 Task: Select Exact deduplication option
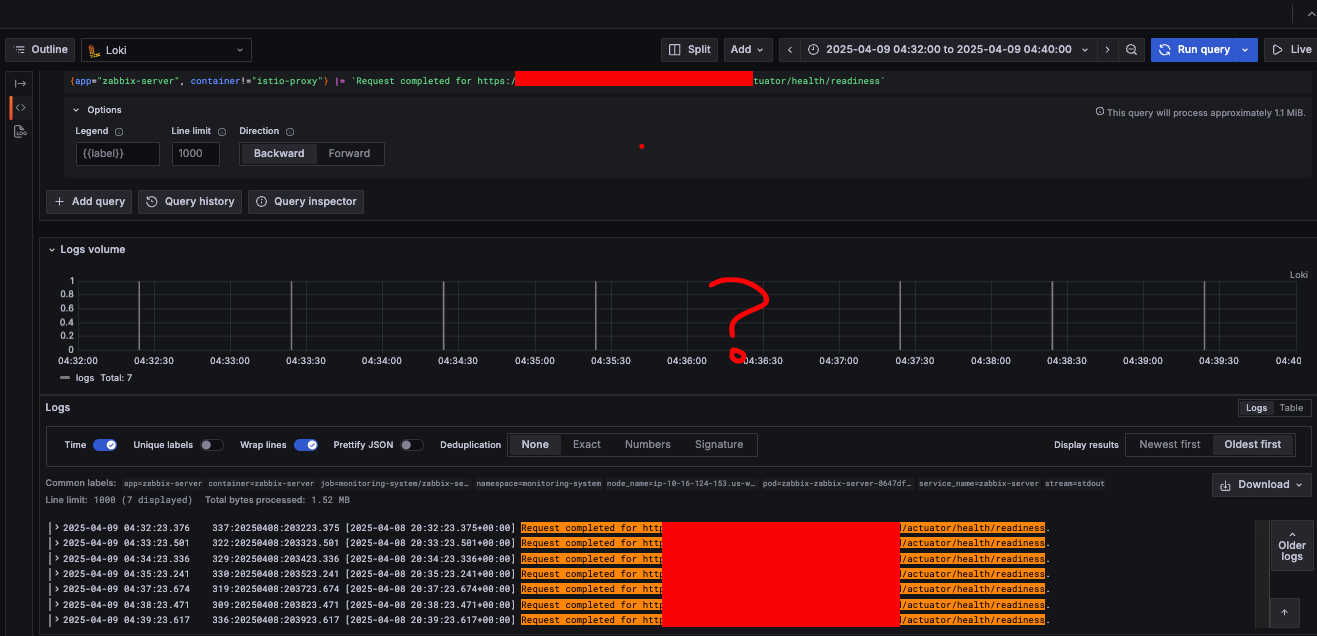coord(586,444)
